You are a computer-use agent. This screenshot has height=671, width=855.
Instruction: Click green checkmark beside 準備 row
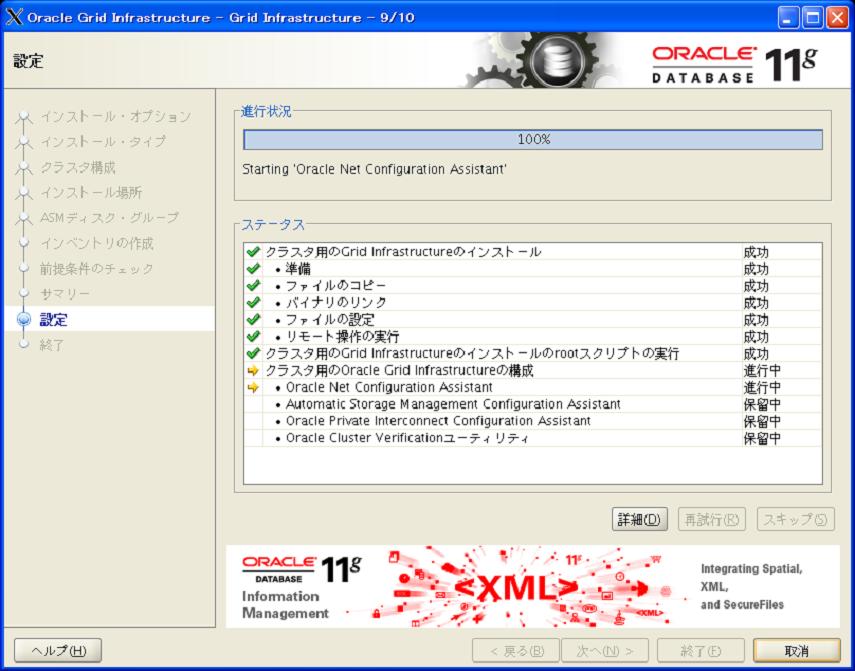(253, 269)
